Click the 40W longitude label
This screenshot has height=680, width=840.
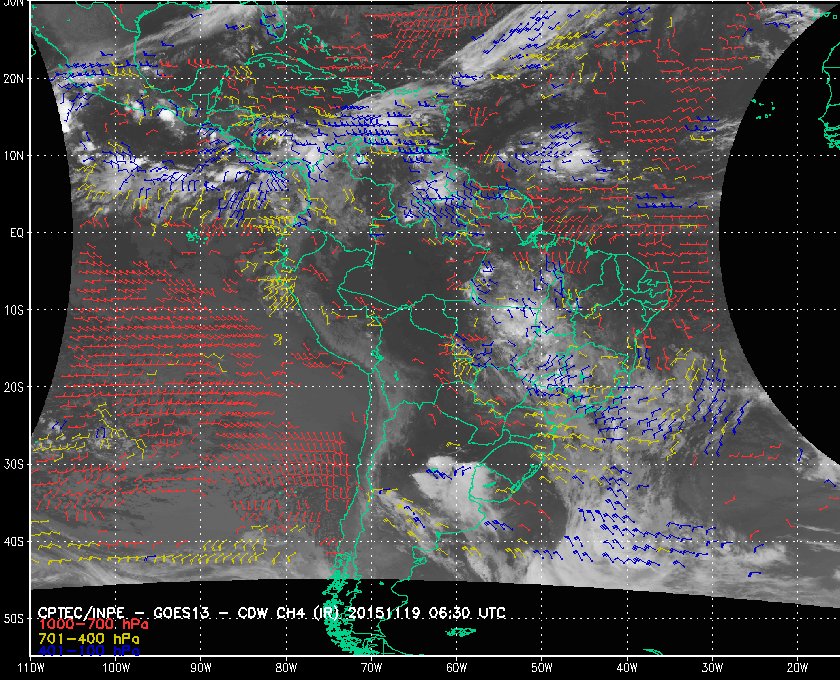pyautogui.click(x=627, y=668)
